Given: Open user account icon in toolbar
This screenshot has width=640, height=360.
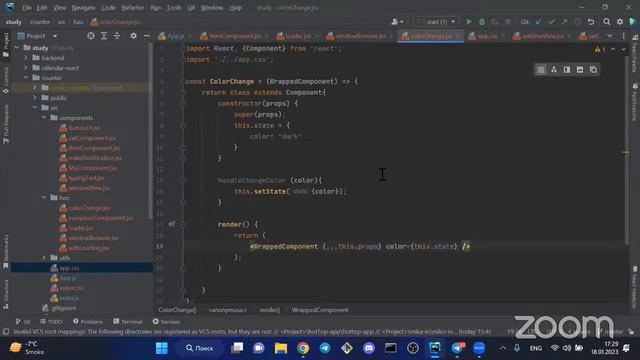Looking at the screenshot, I should (x=397, y=22).
